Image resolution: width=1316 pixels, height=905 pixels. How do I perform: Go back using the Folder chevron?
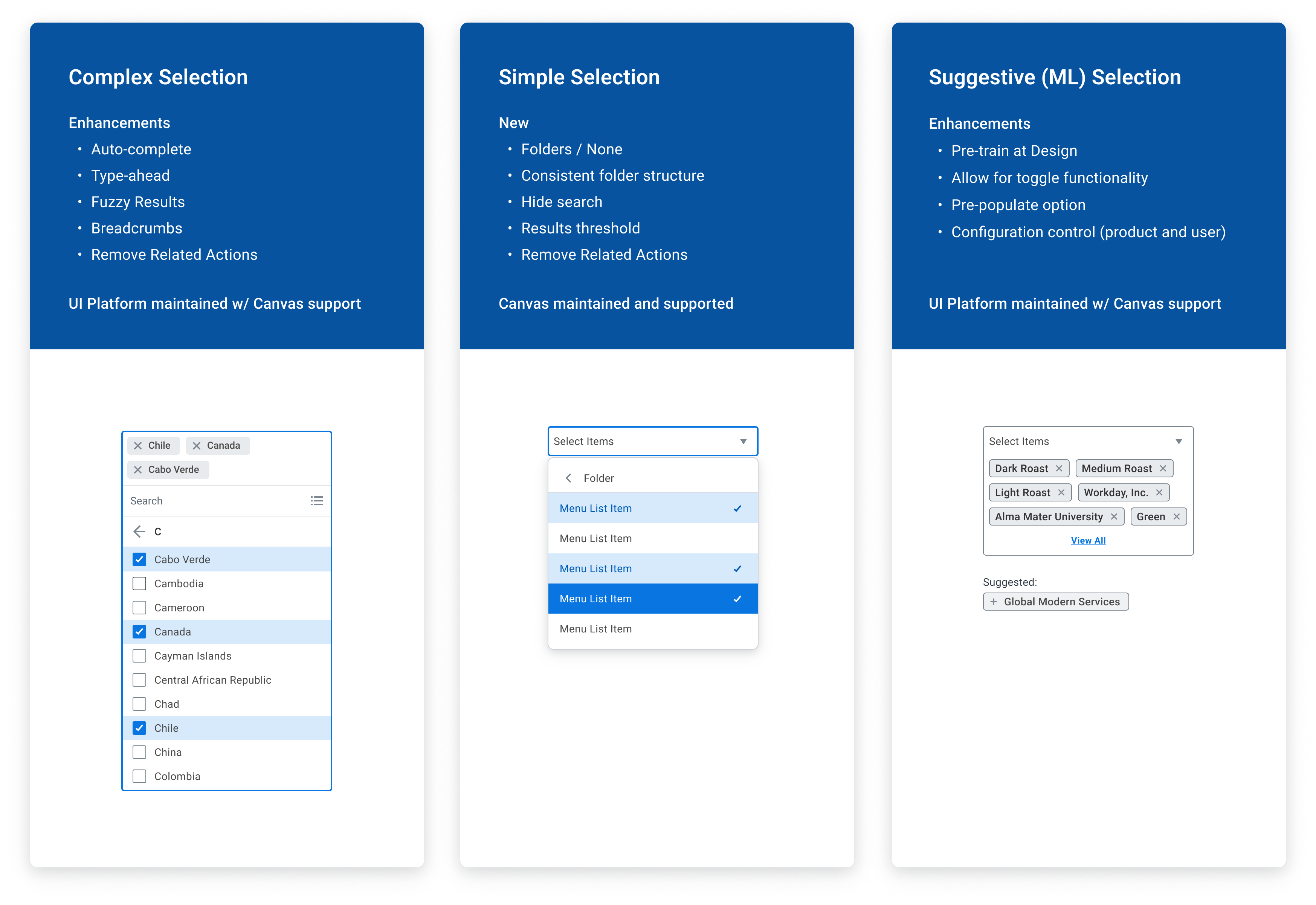[568, 478]
